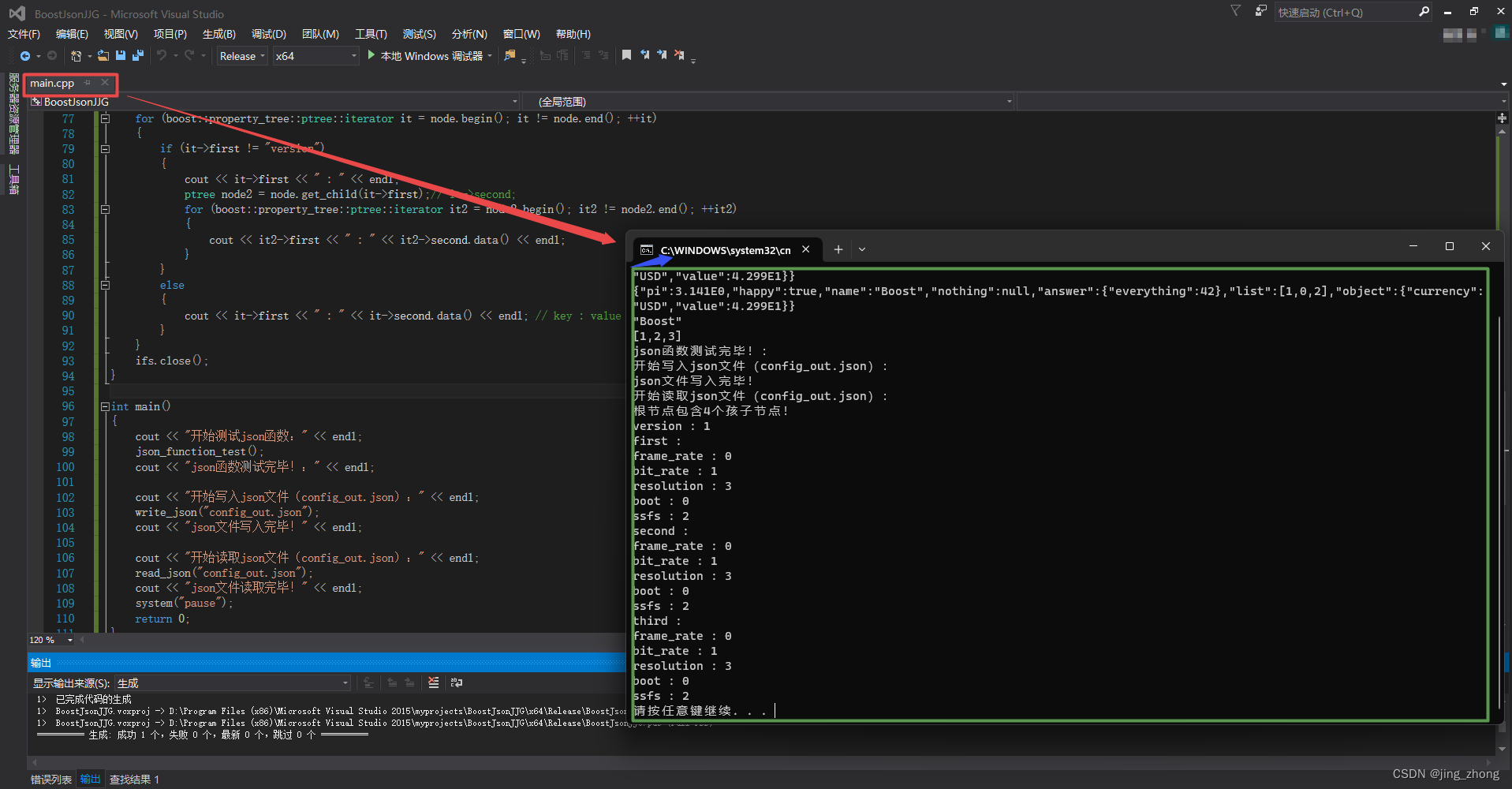Open Find in Files via magnifier icon
This screenshot has width=1512, height=789.
click(x=509, y=55)
